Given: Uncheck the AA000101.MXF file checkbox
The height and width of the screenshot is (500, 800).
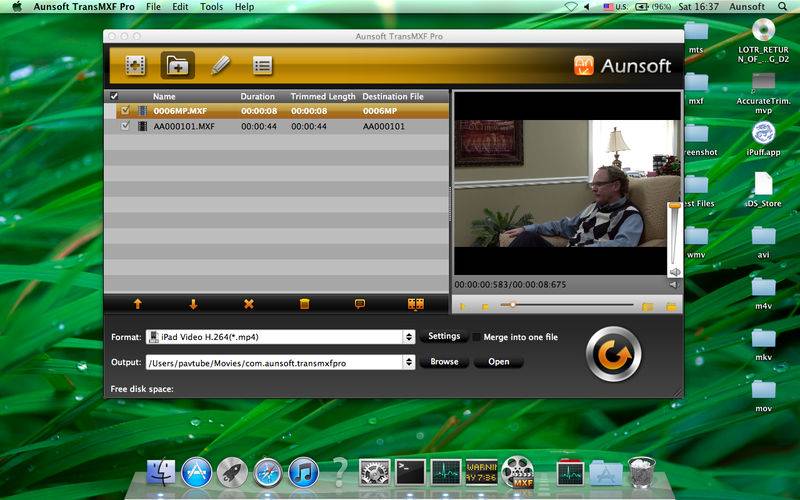Looking at the screenshot, I should coord(125,126).
